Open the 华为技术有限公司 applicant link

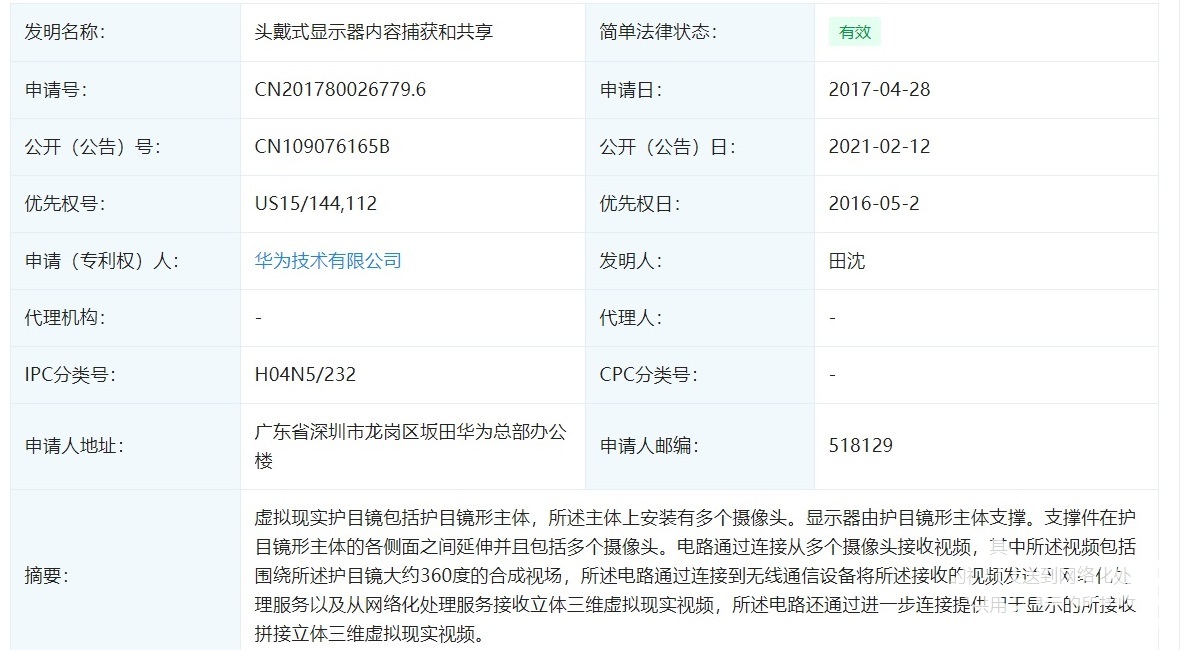pos(328,261)
